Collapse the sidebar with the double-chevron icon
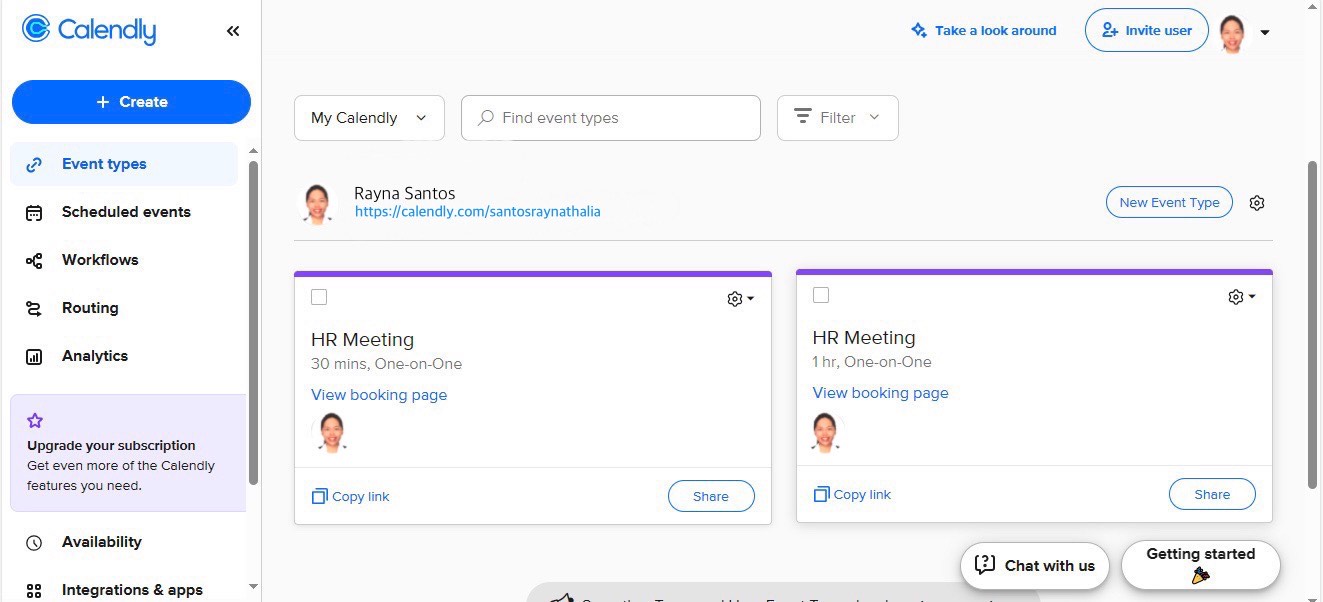 click(x=233, y=31)
